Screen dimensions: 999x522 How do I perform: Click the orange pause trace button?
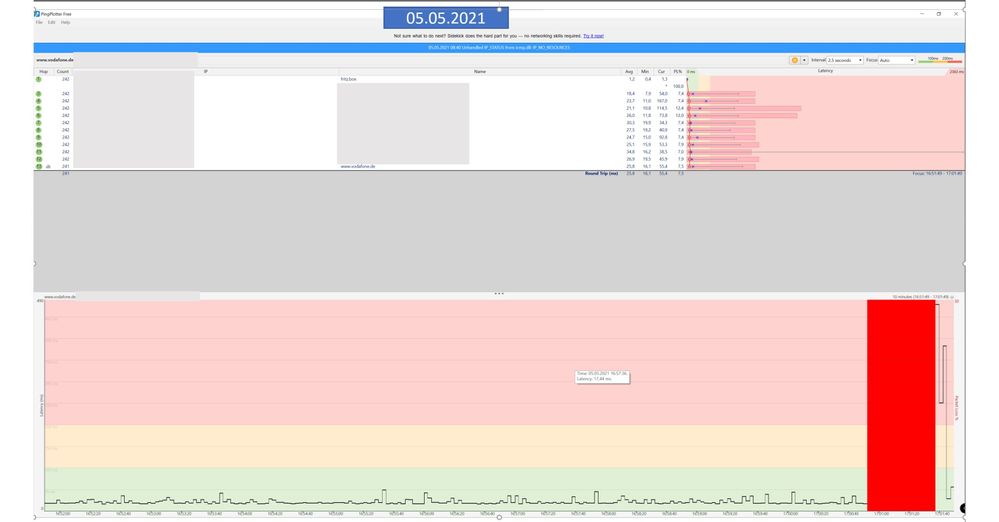coord(794,60)
